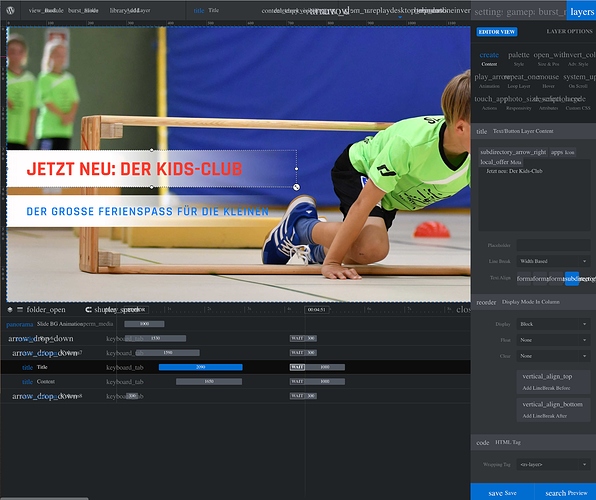This screenshot has width=596, height=500.
Task: Open the Style palette tab
Action: (x=518, y=59)
